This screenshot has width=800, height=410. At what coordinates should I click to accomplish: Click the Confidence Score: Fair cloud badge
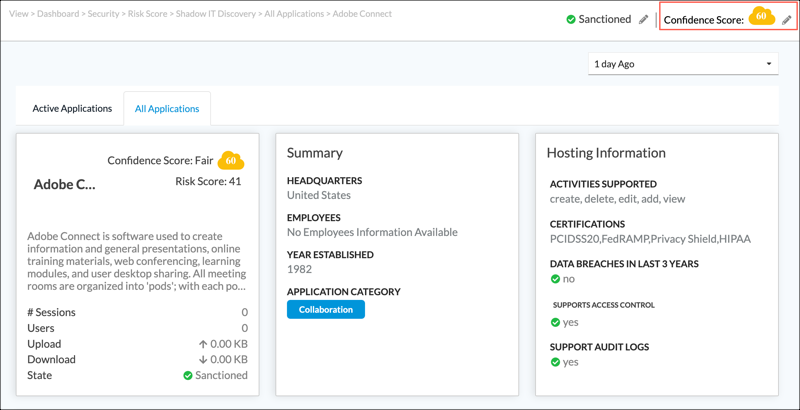click(x=231, y=161)
